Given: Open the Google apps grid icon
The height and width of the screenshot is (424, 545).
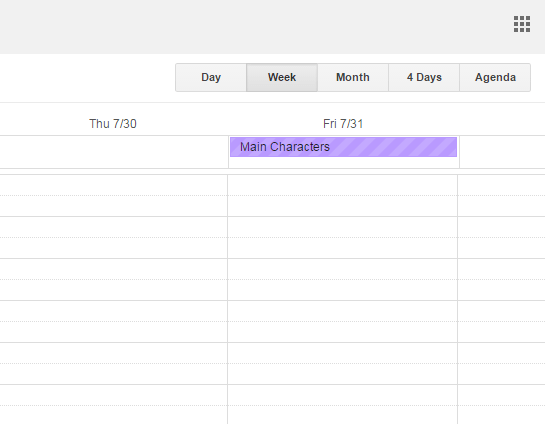Looking at the screenshot, I should point(522,24).
